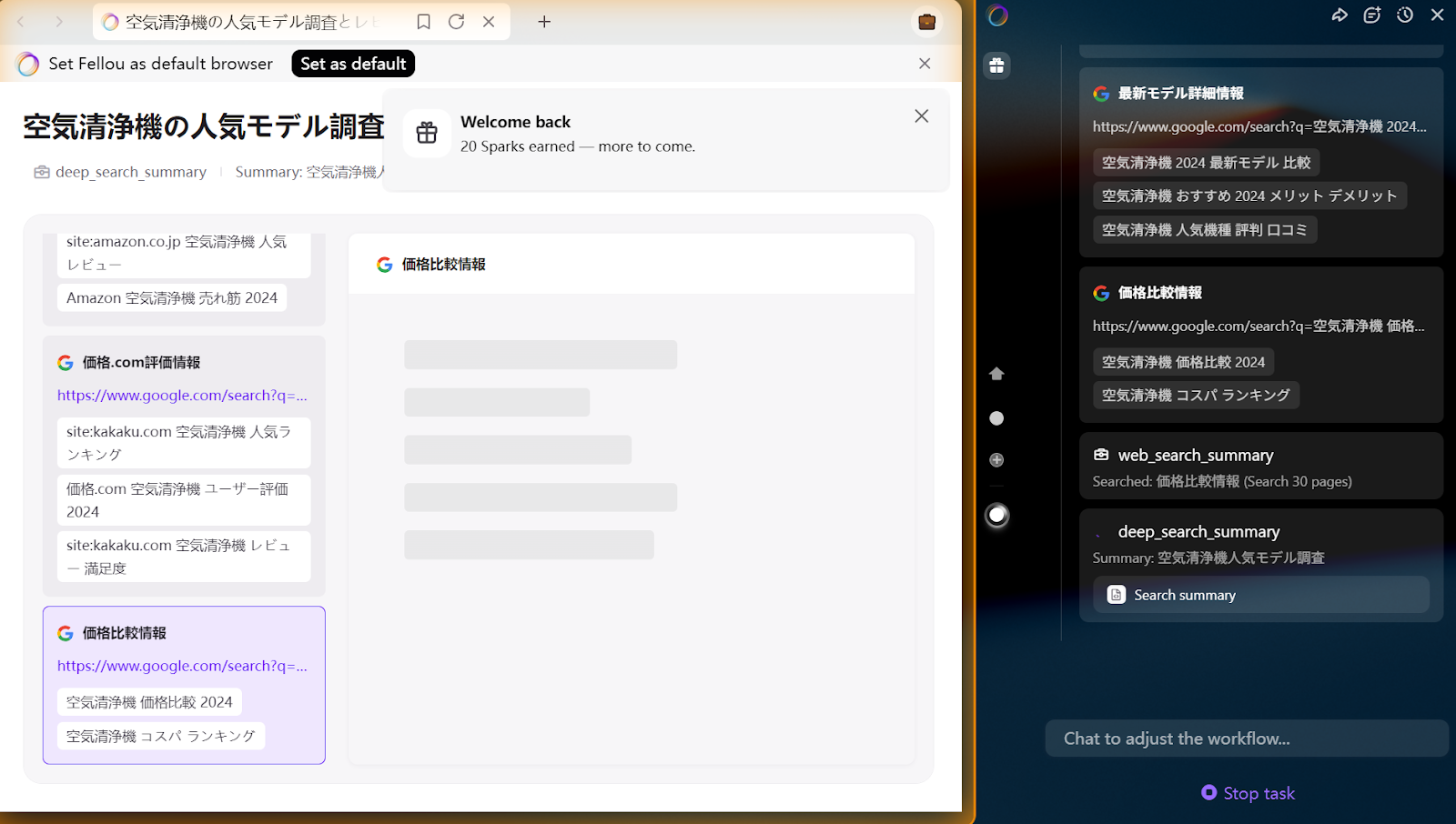The height and width of the screenshot is (824, 1456).
Task: Open a new tab with plus button
Action: coord(544,22)
